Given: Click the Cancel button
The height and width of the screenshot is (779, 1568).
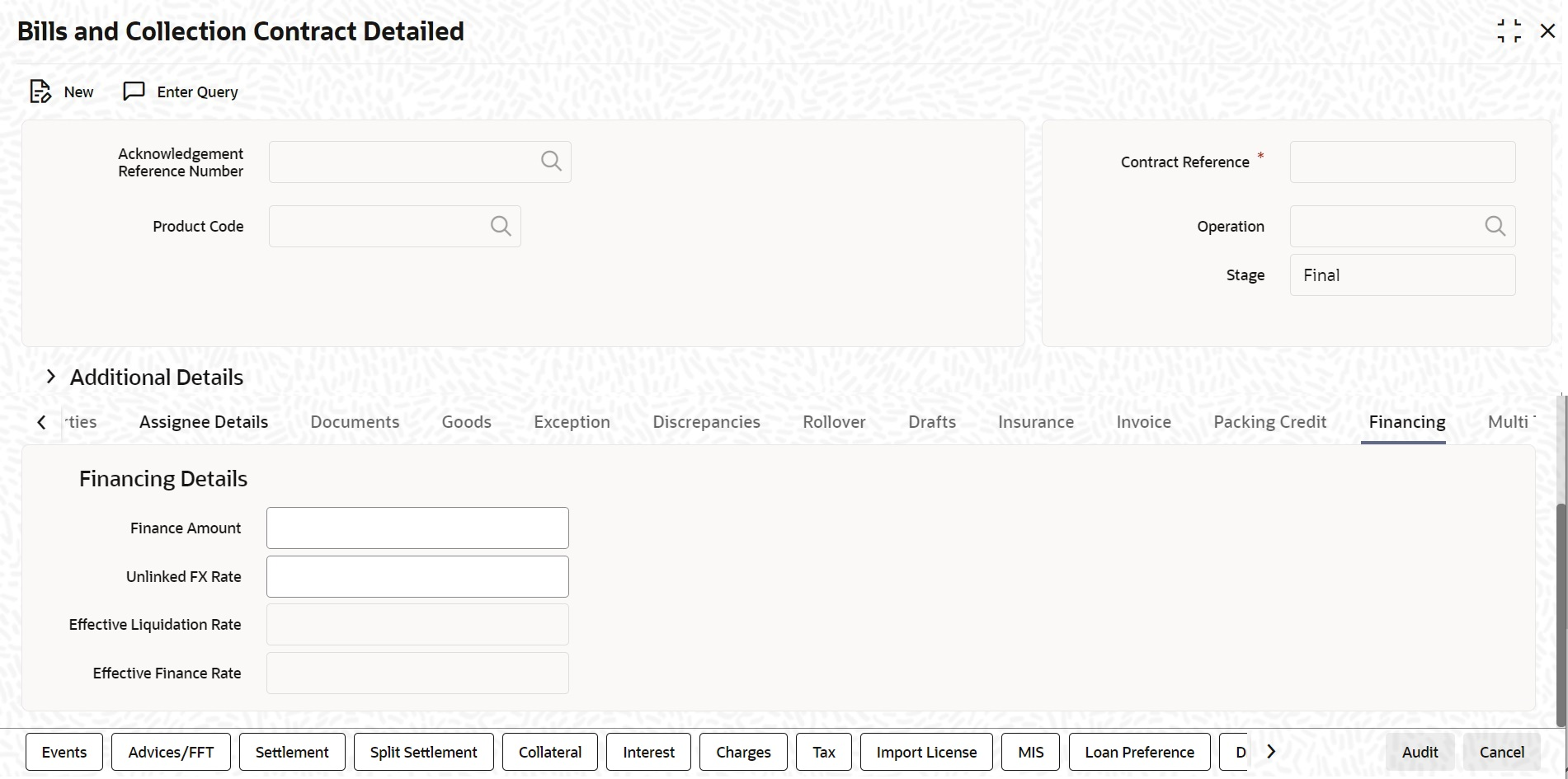Looking at the screenshot, I should coord(1501,752).
